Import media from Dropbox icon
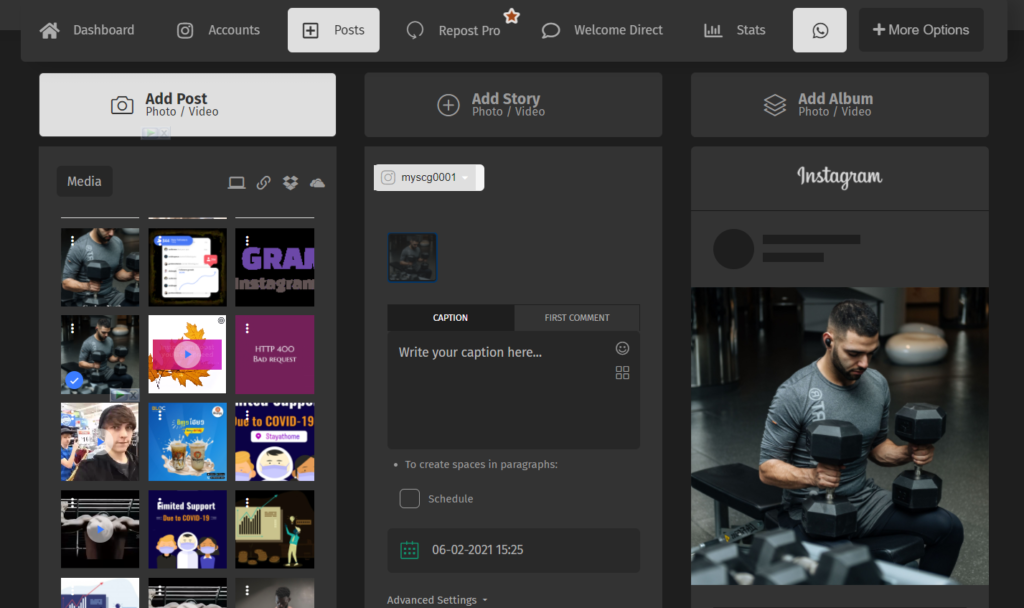Screen dimensions: 1024x608 (290, 183)
